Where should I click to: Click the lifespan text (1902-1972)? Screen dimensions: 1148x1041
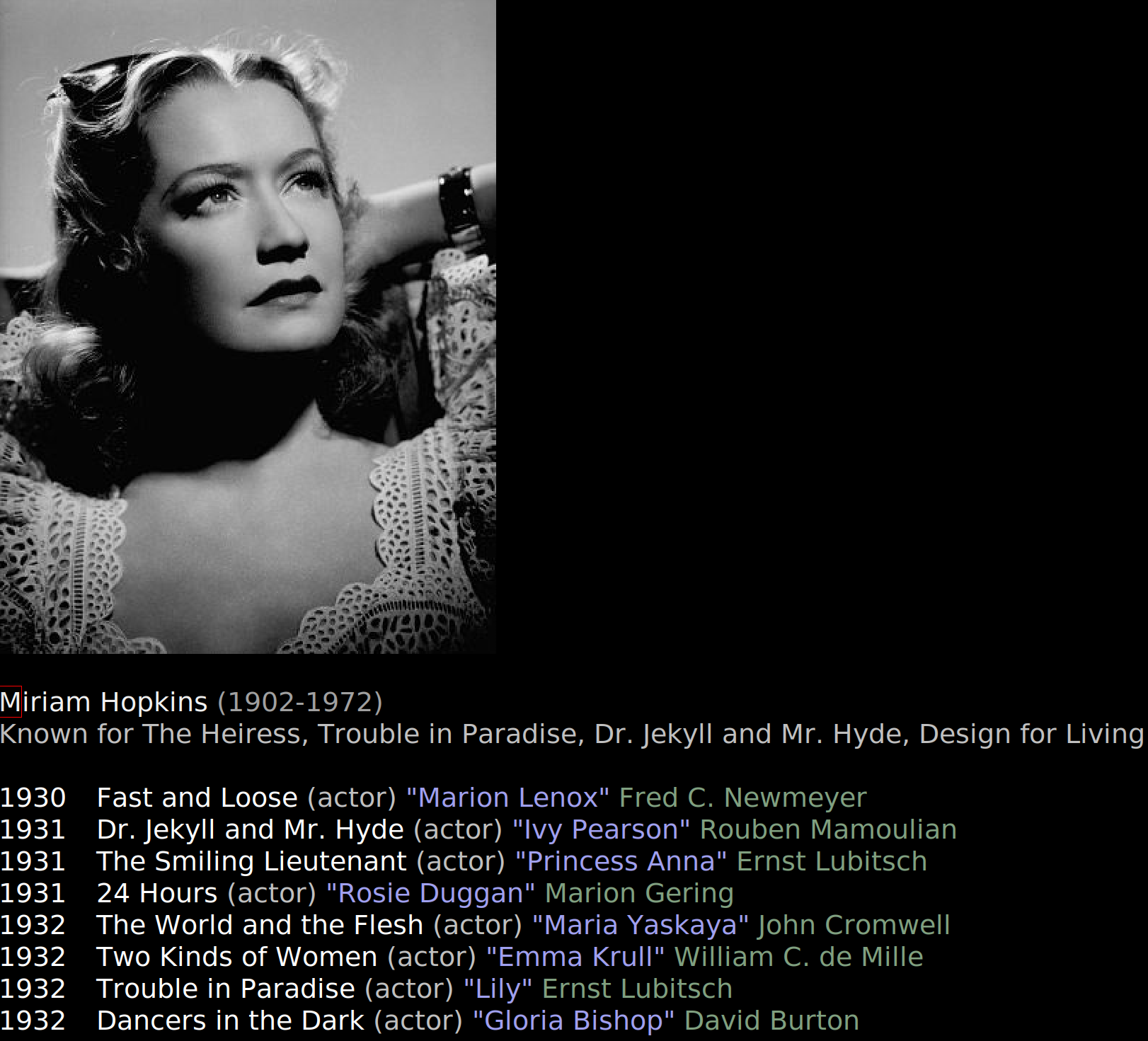pyautogui.click(x=300, y=702)
